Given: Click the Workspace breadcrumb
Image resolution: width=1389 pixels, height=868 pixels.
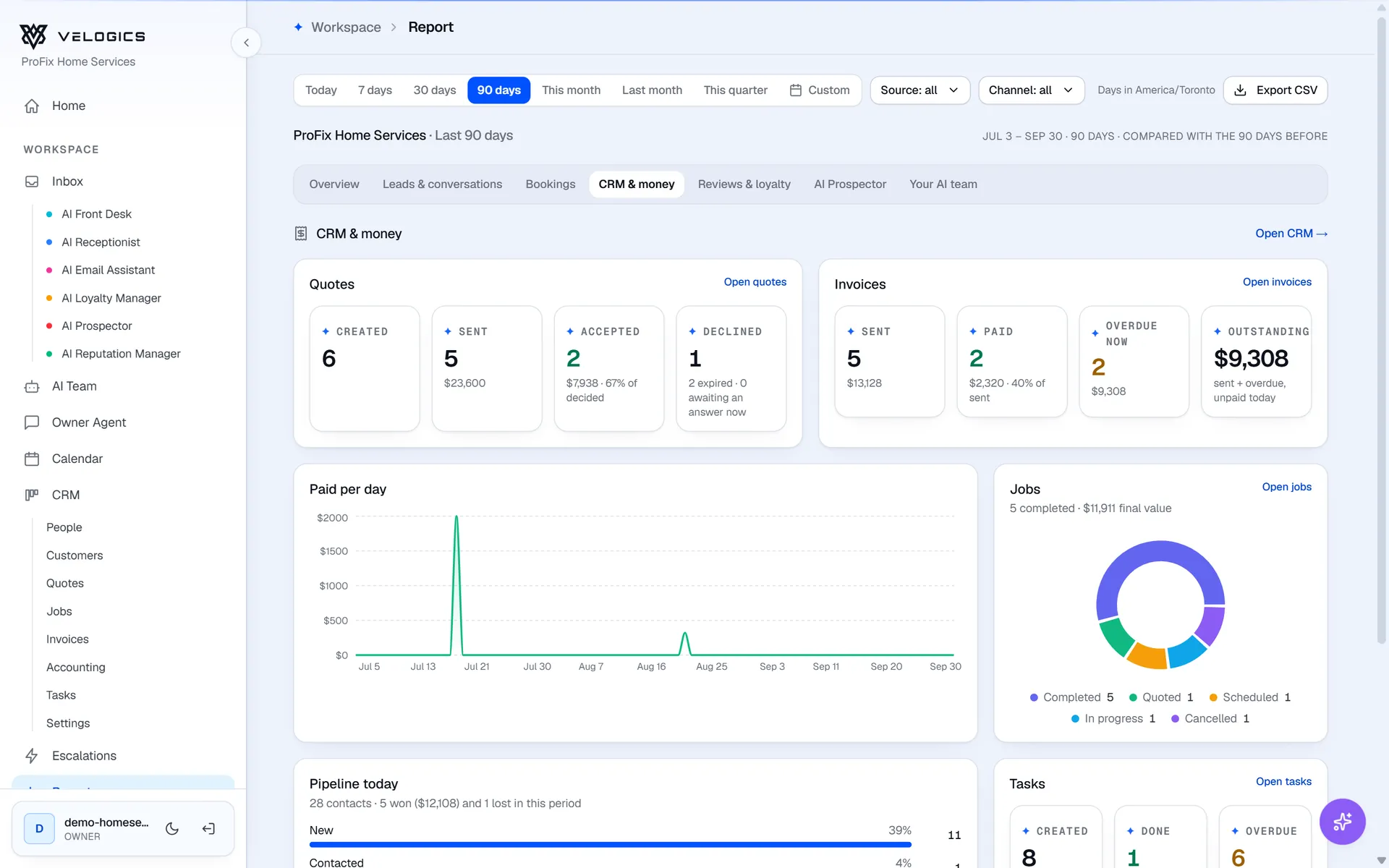Looking at the screenshot, I should 346,27.
